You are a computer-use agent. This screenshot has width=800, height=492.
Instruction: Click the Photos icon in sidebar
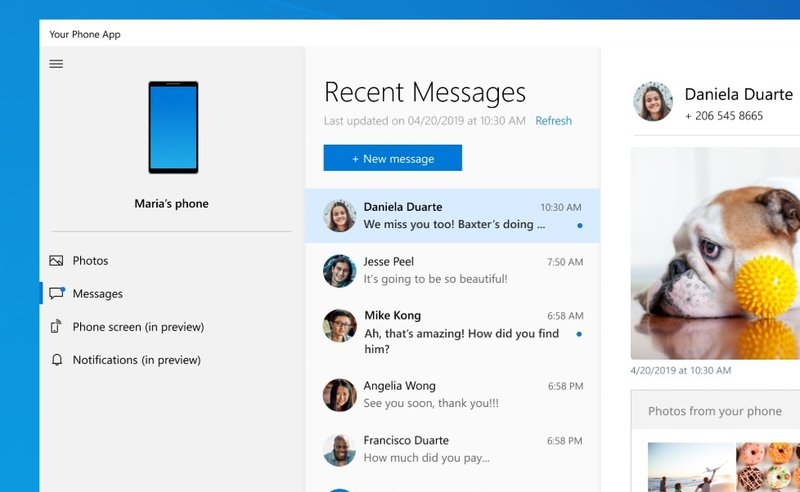[56, 261]
